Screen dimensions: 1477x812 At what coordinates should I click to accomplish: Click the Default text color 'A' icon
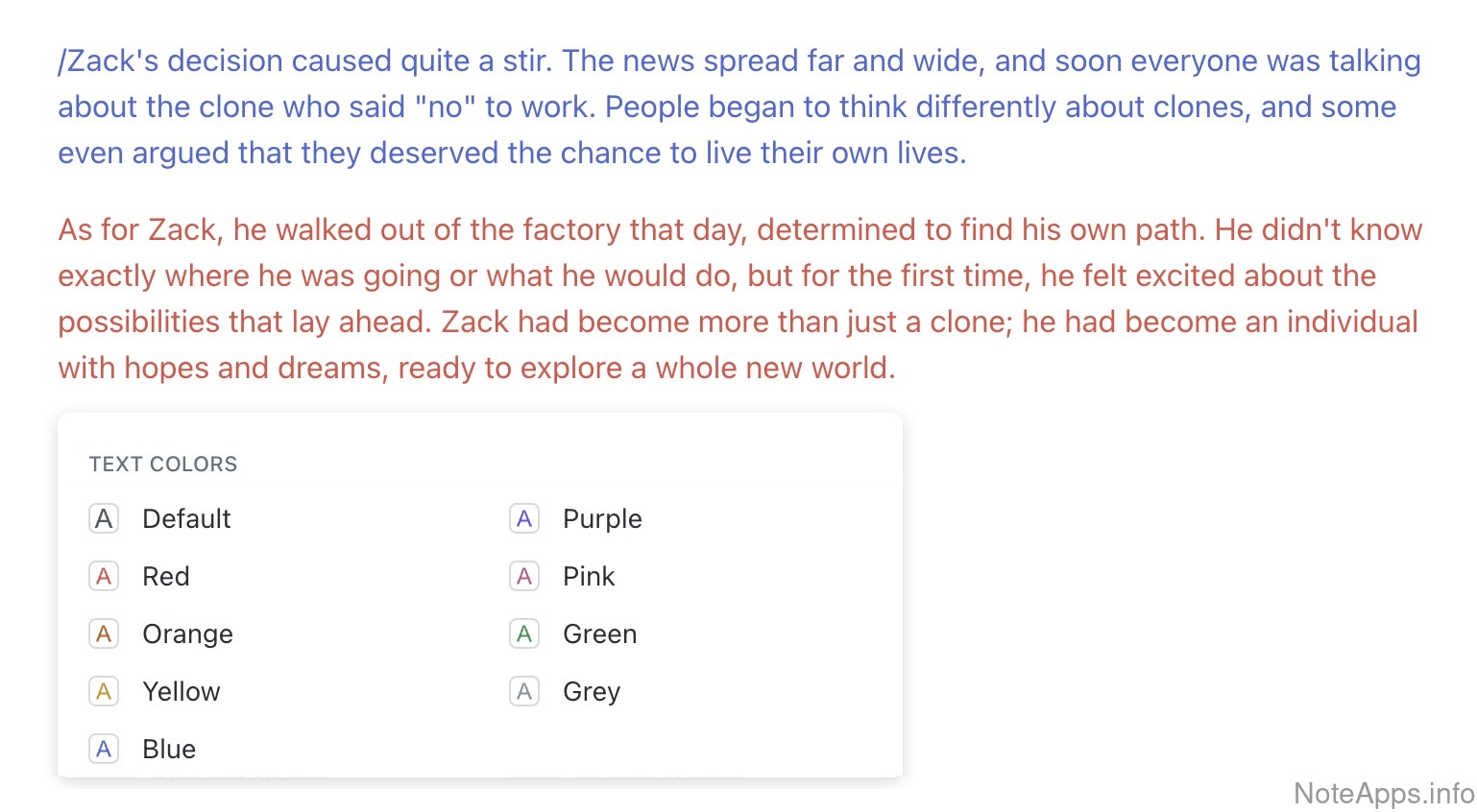click(104, 519)
